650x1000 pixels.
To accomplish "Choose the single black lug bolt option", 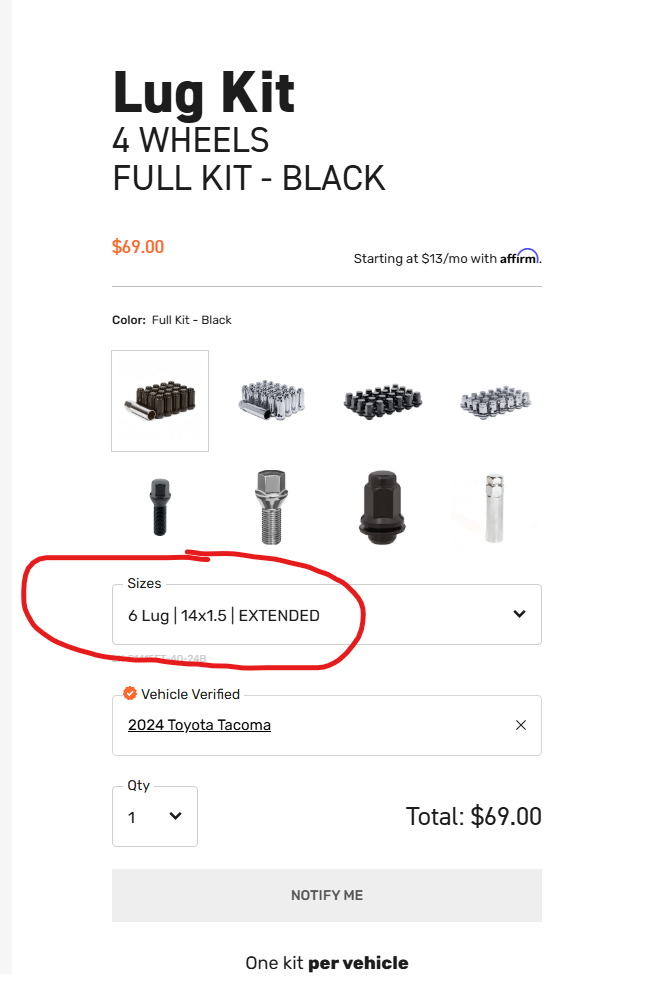I will click(159, 507).
